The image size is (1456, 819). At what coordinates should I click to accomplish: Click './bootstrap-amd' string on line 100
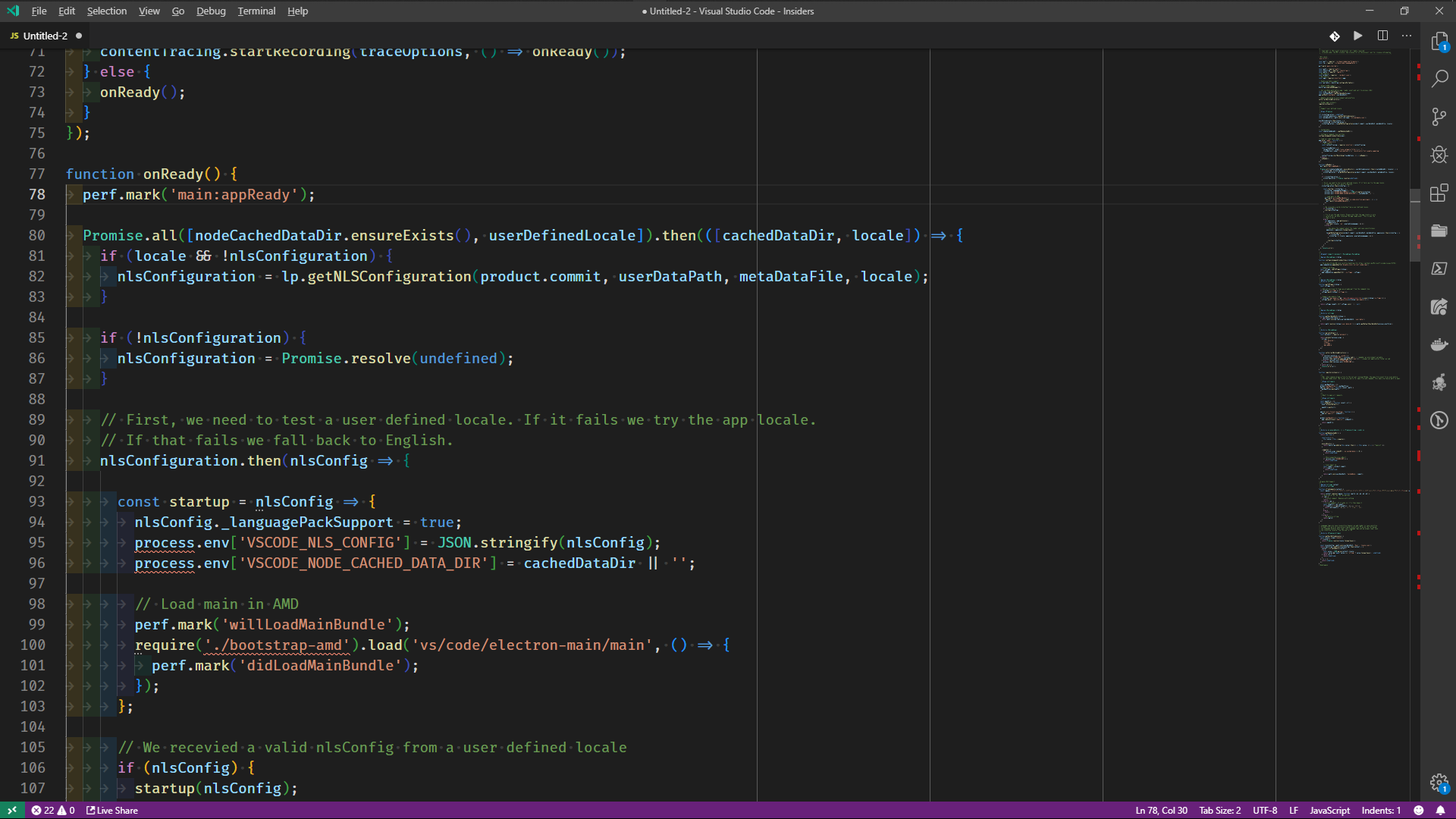point(277,645)
